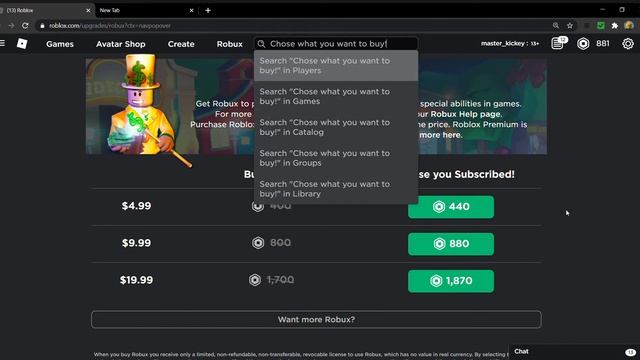Screen dimensions: 640x360
Task: Open a new browser tab with plus
Action: [x=208, y=10]
